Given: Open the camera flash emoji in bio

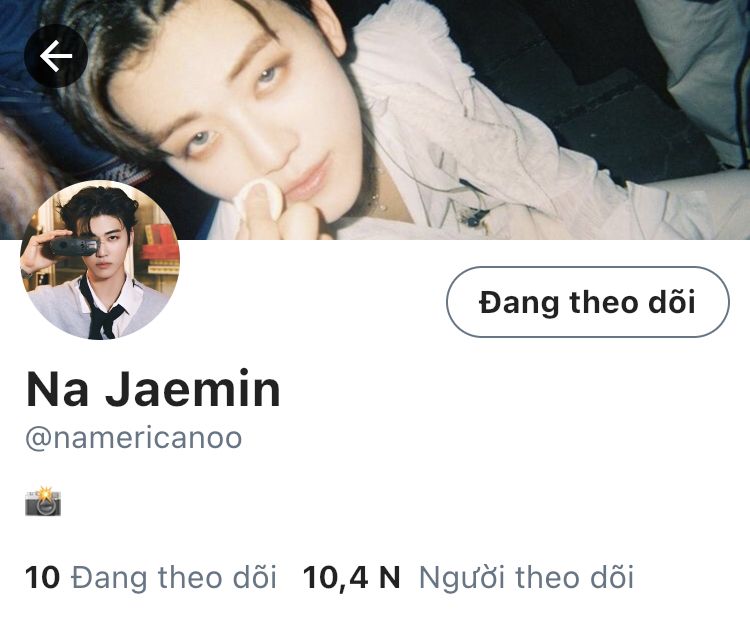Looking at the screenshot, I should 43,502.
